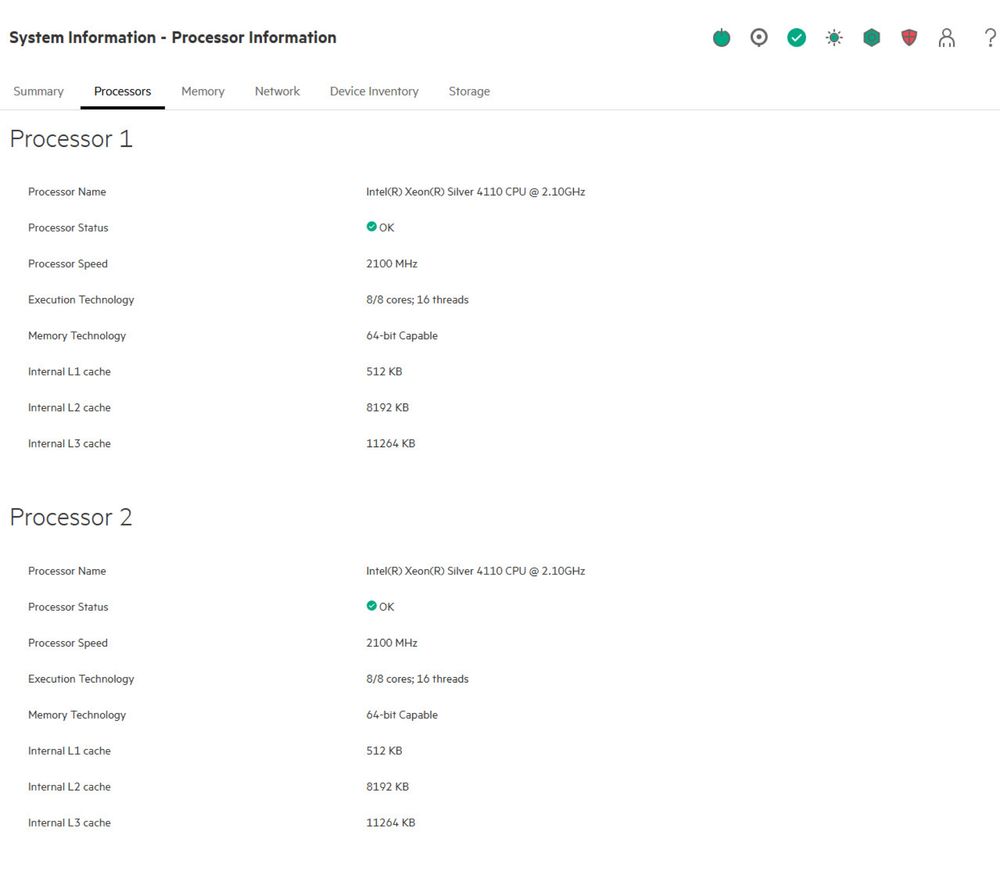Open the system health checkmark icon

[x=797, y=38]
